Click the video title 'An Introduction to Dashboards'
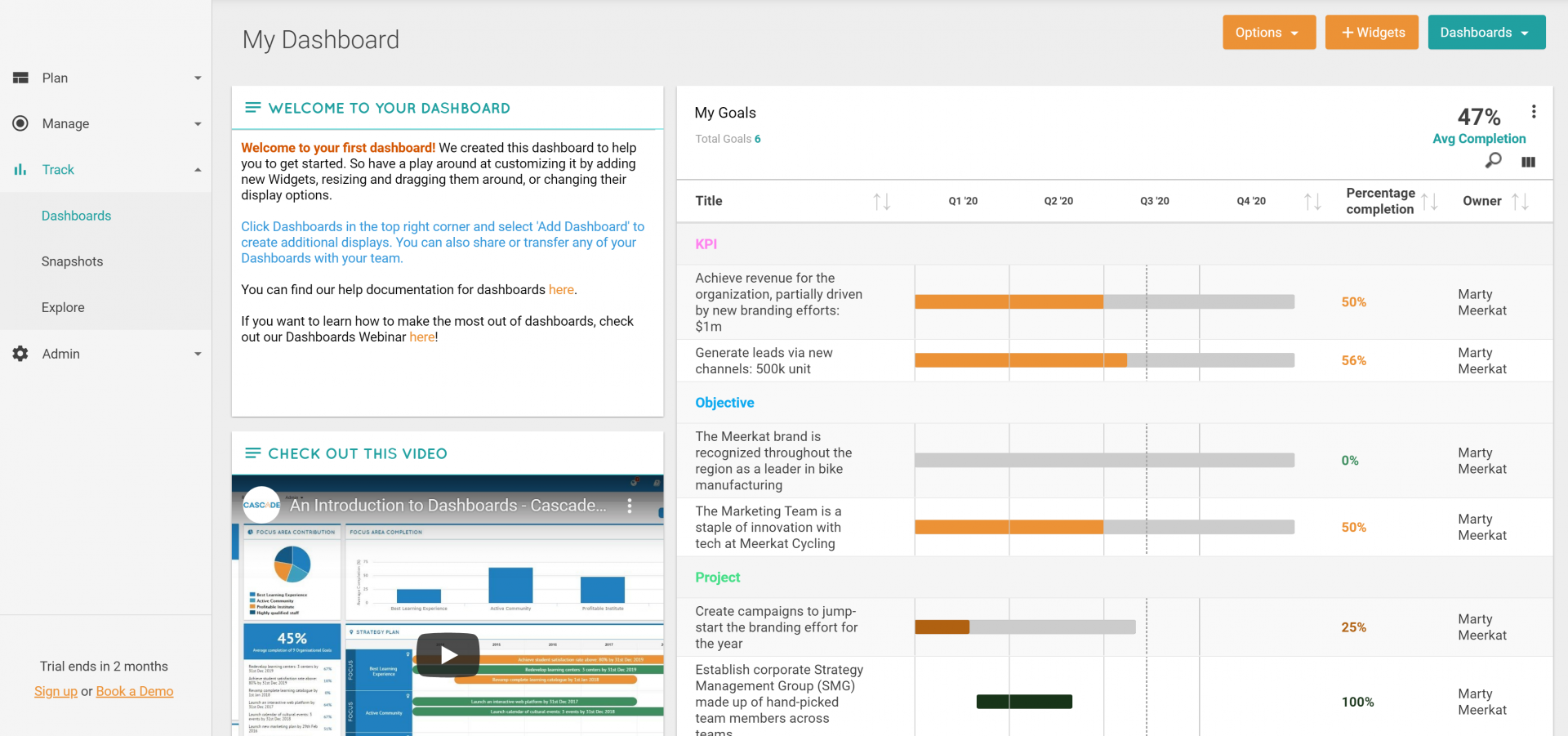 [448, 506]
